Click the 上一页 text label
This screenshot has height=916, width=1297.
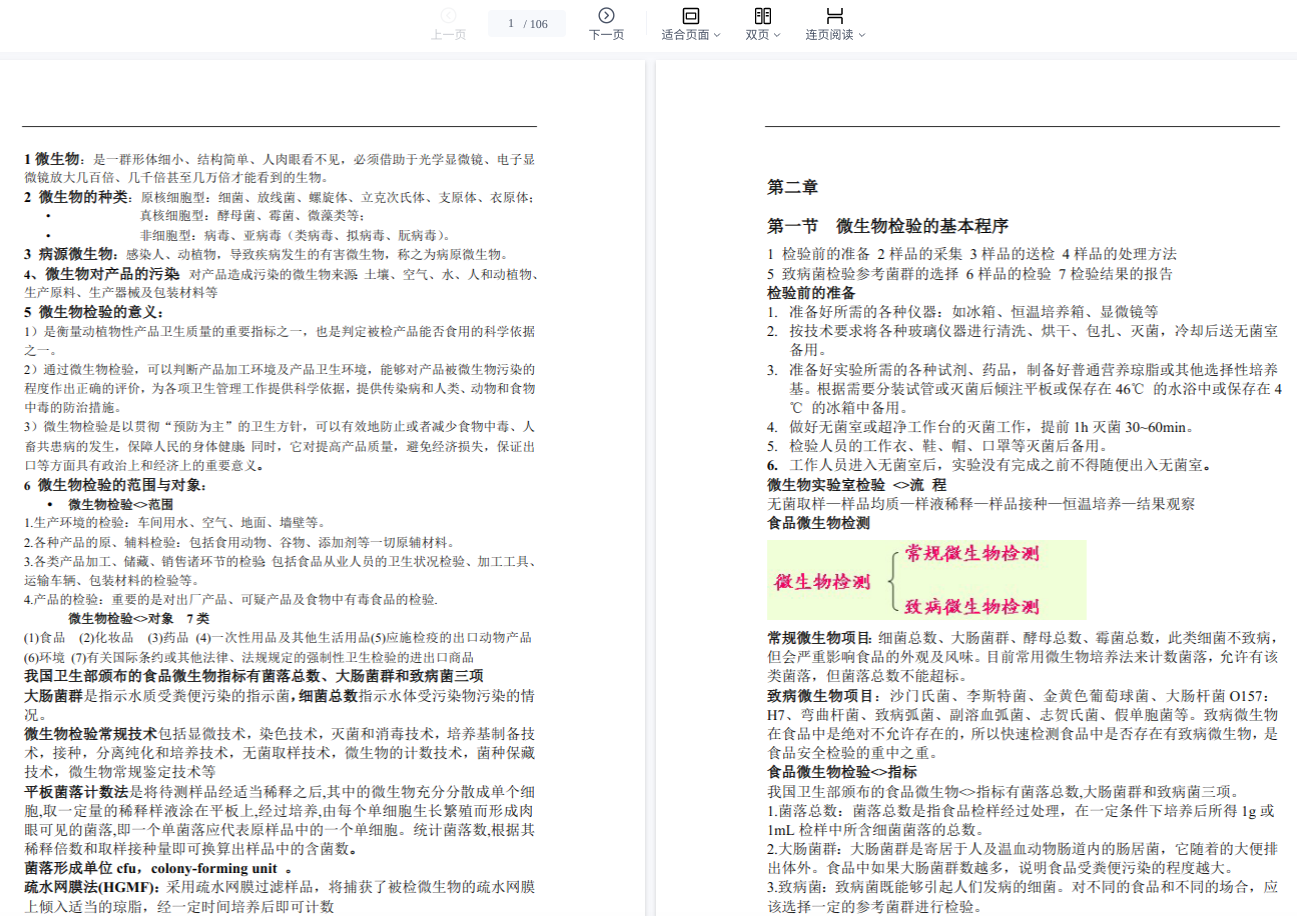[x=448, y=35]
